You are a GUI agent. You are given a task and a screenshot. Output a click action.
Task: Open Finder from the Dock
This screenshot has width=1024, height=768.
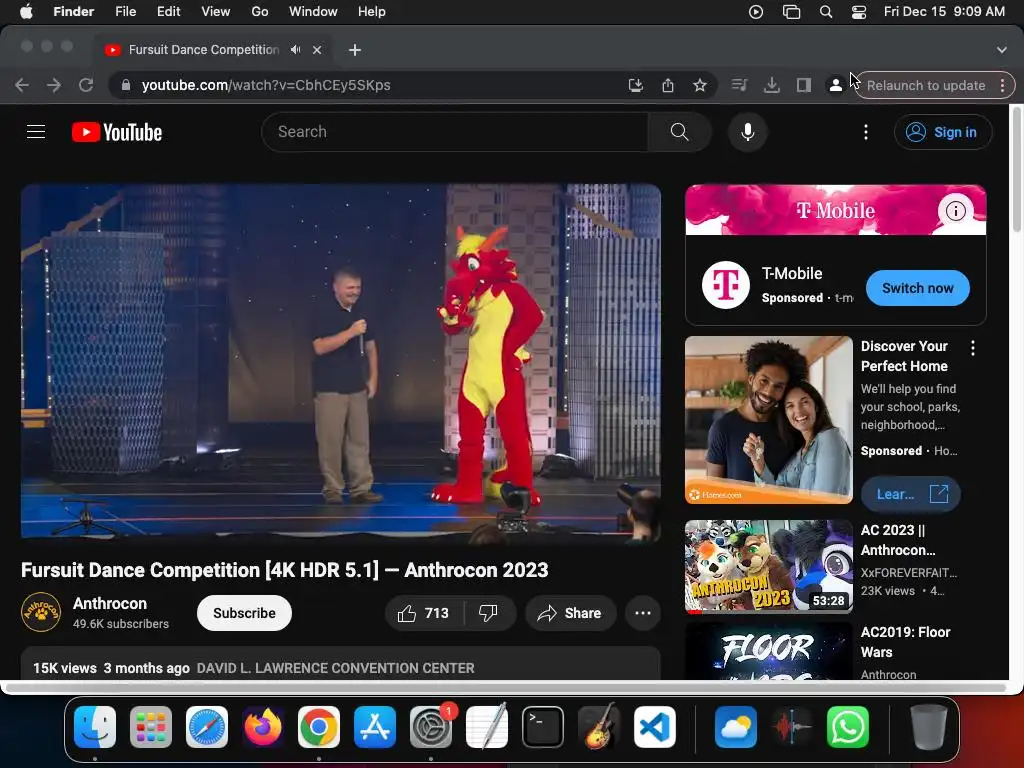tap(95, 727)
